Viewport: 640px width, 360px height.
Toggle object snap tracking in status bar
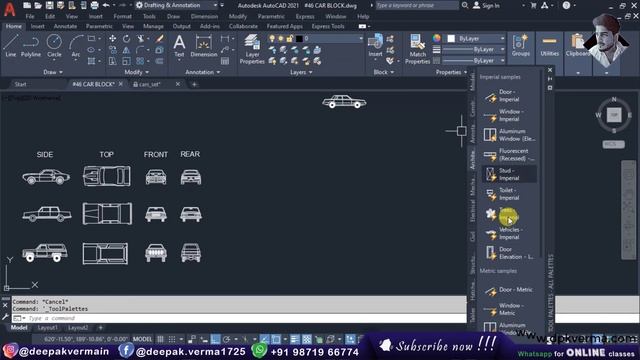pyautogui.click(x=264, y=339)
